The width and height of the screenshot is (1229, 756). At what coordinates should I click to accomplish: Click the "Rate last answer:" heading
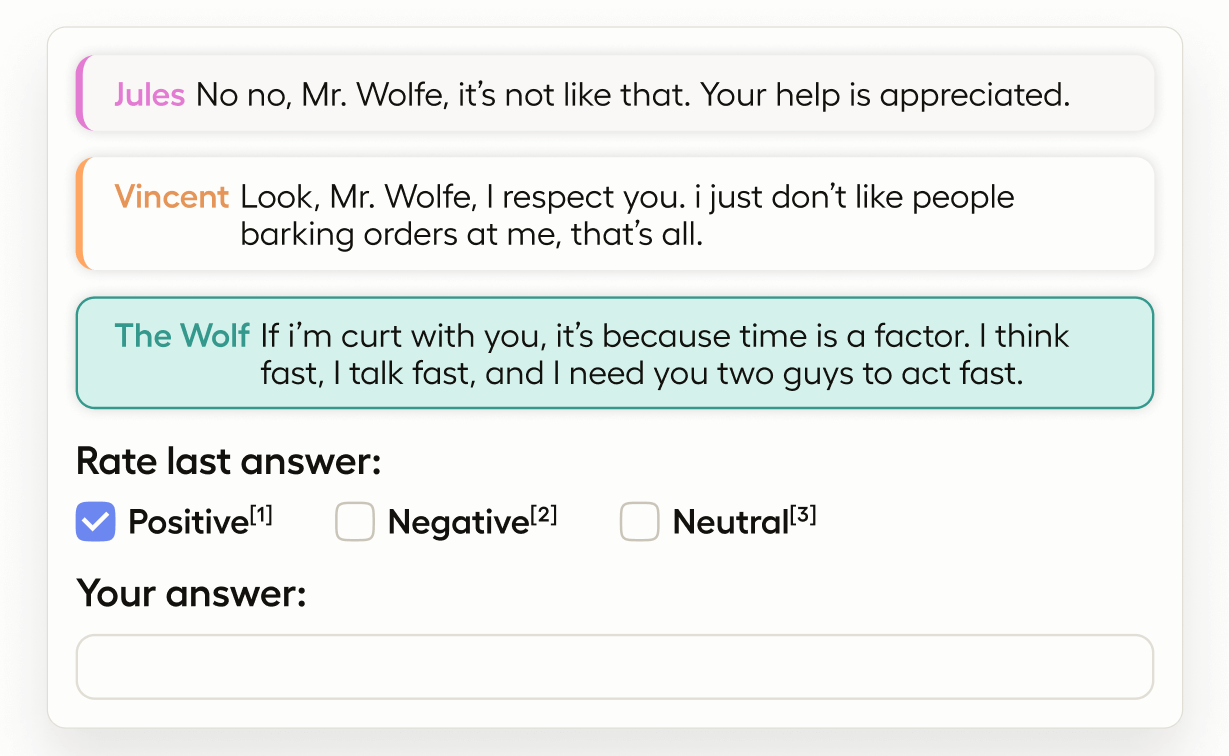click(229, 462)
